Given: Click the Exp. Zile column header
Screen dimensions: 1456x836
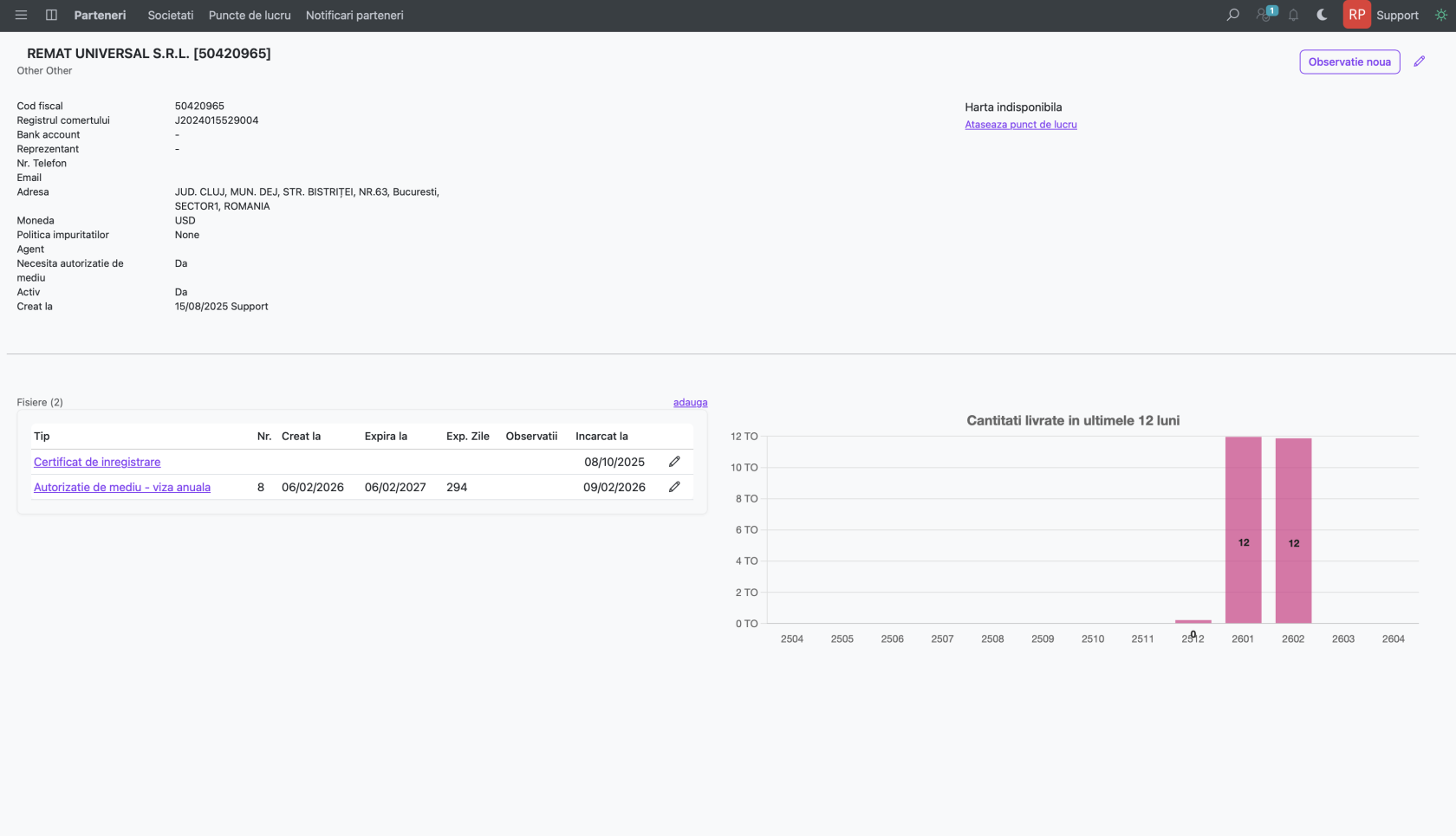Looking at the screenshot, I should [x=468, y=436].
